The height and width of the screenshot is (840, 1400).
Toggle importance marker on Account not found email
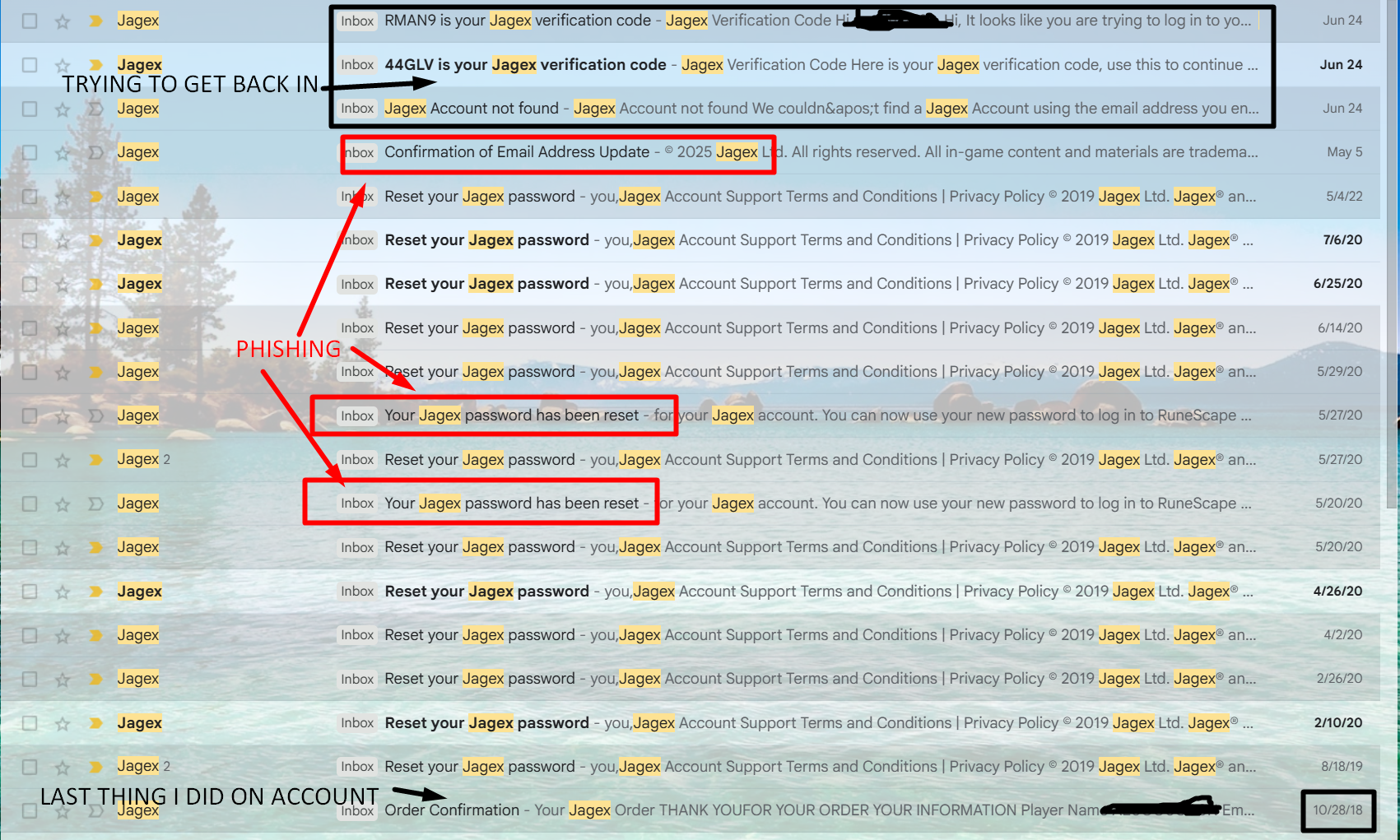95,109
